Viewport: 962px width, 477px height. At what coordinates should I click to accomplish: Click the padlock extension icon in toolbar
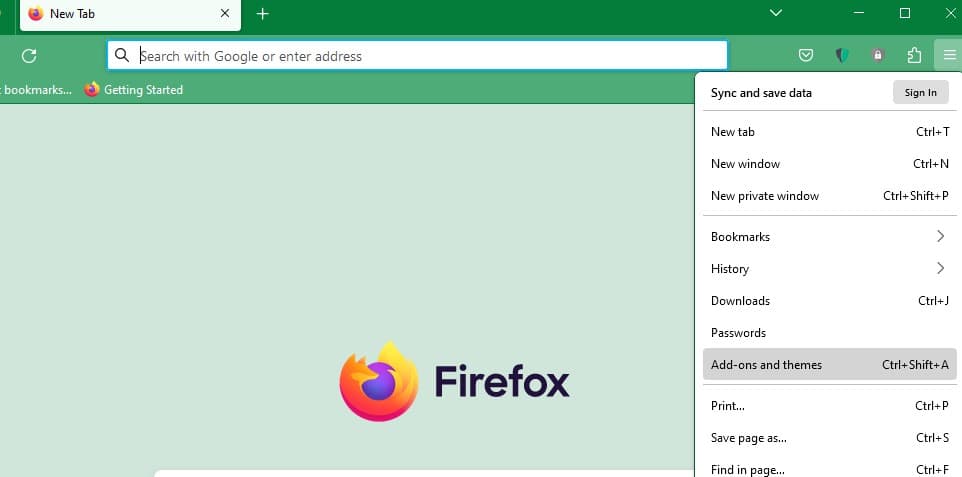(878, 55)
